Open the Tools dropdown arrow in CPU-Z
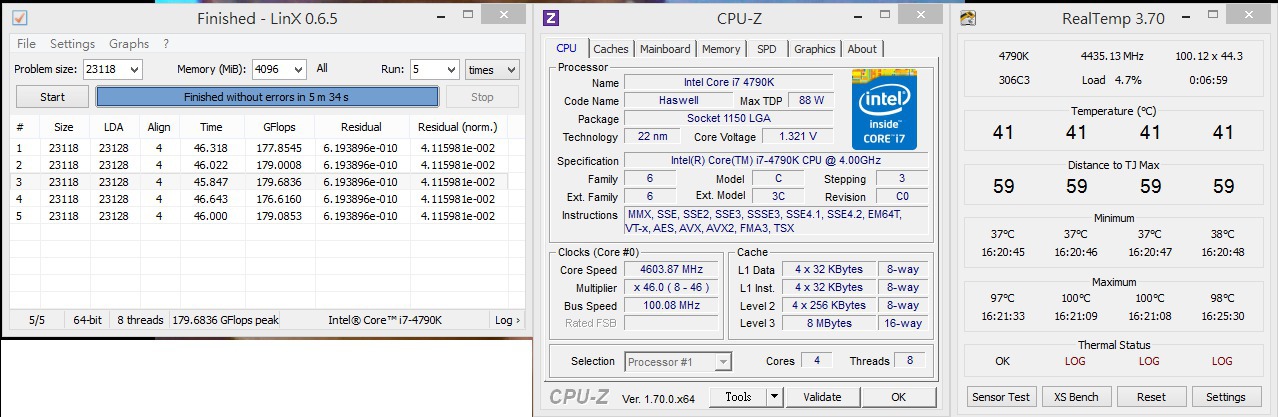 (x=775, y=397)
